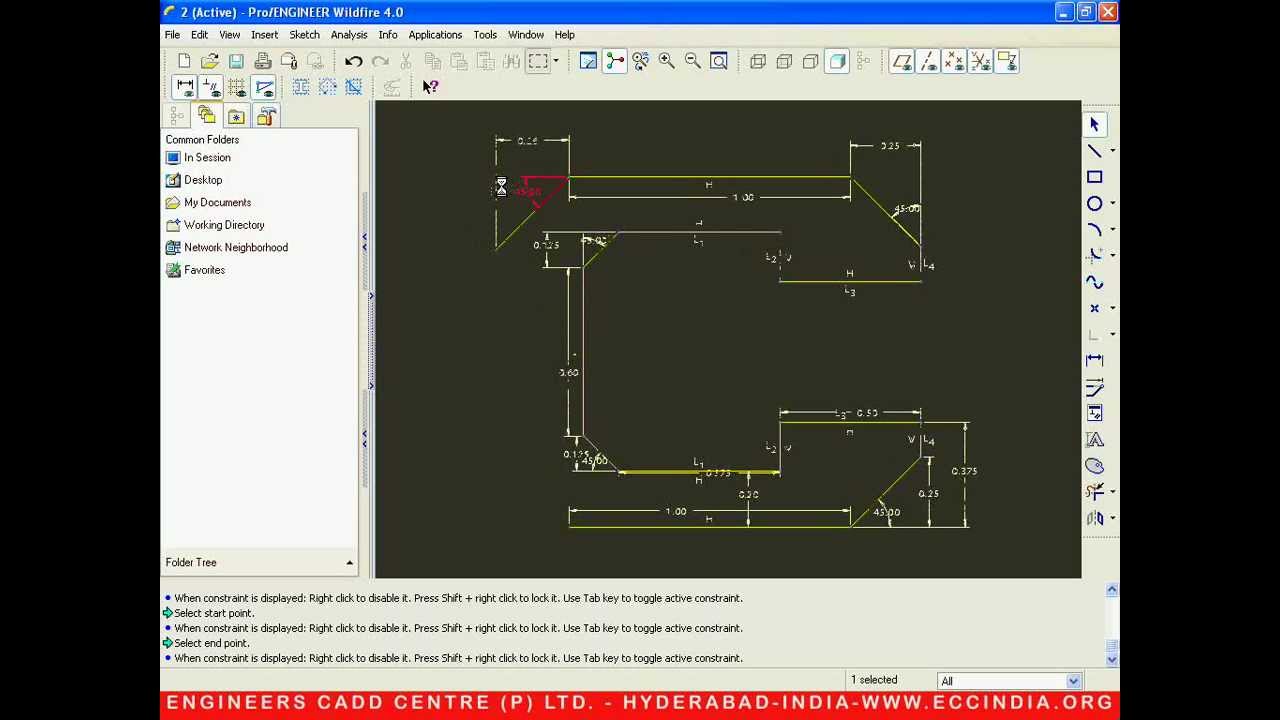Open the Analysis menu
The height and width of the screenshot is (720, 1280).
pos(349,35)
